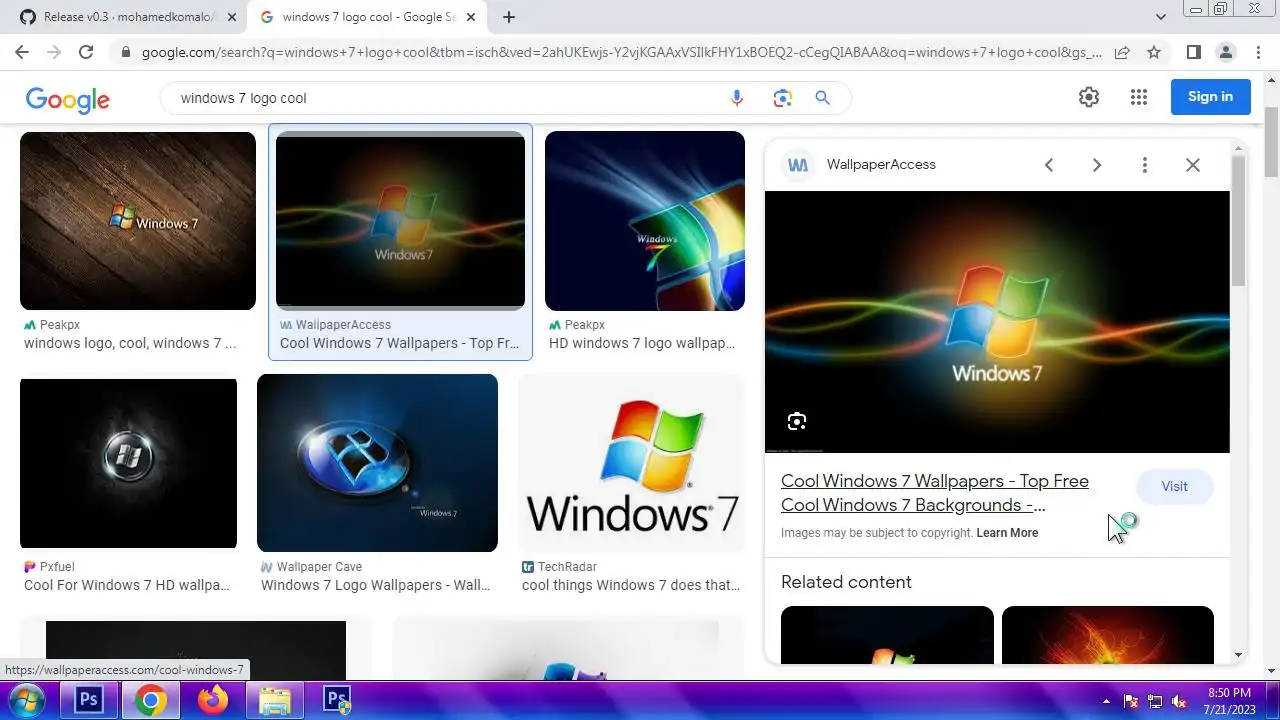Image resolution: width=1280 pixels, height=720 pixels.
Task: Open 'Cool Windows 7 Wallpapers - Top Free' link
Action: click(x=935, y=493)
